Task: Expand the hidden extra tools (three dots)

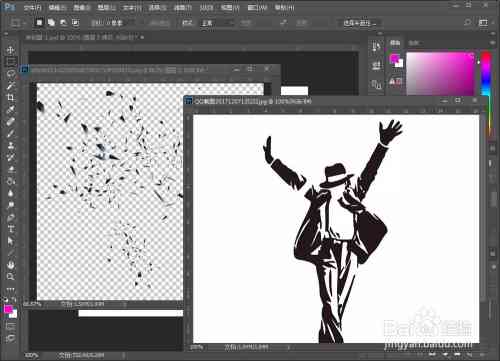Action: click(x=11, y=289)
